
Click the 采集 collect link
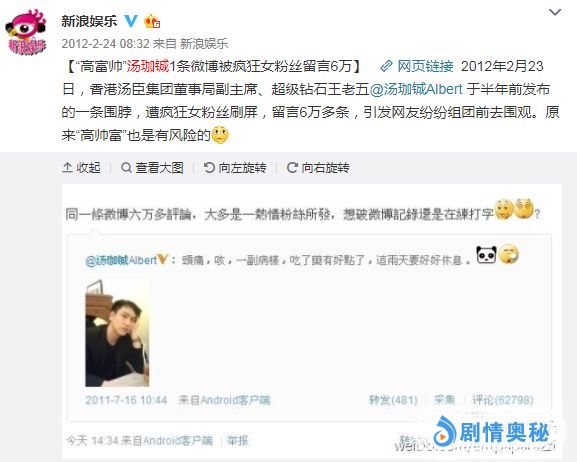click(444, 400)
